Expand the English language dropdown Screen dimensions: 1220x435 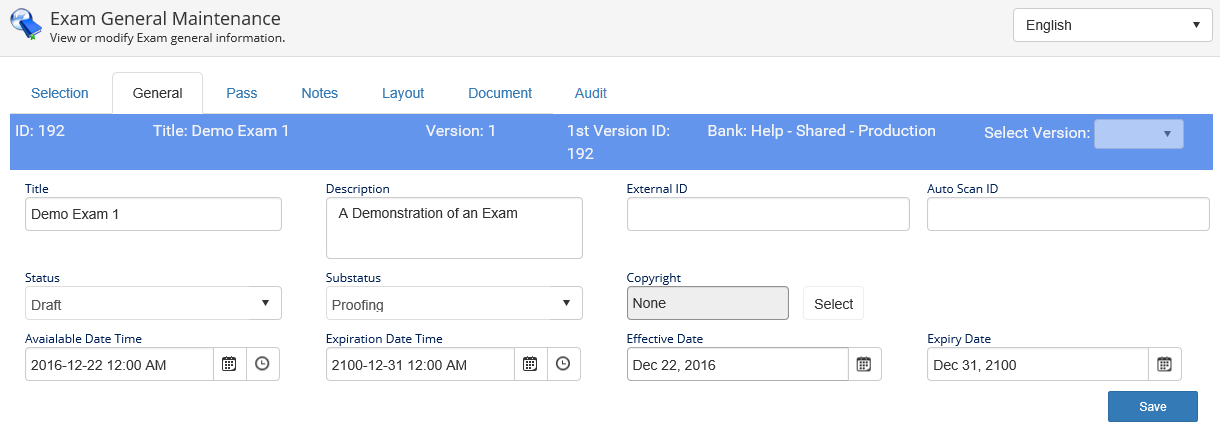pyautogui.click(x=1113, y=26)
